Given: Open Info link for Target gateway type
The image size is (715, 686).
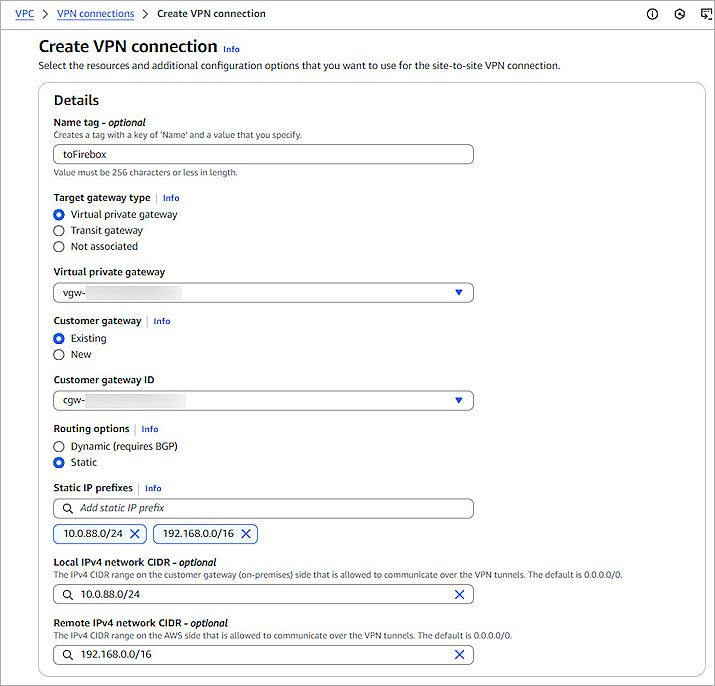Looking at the screenshot, I should pyautogui.click(x=171, y=198).
